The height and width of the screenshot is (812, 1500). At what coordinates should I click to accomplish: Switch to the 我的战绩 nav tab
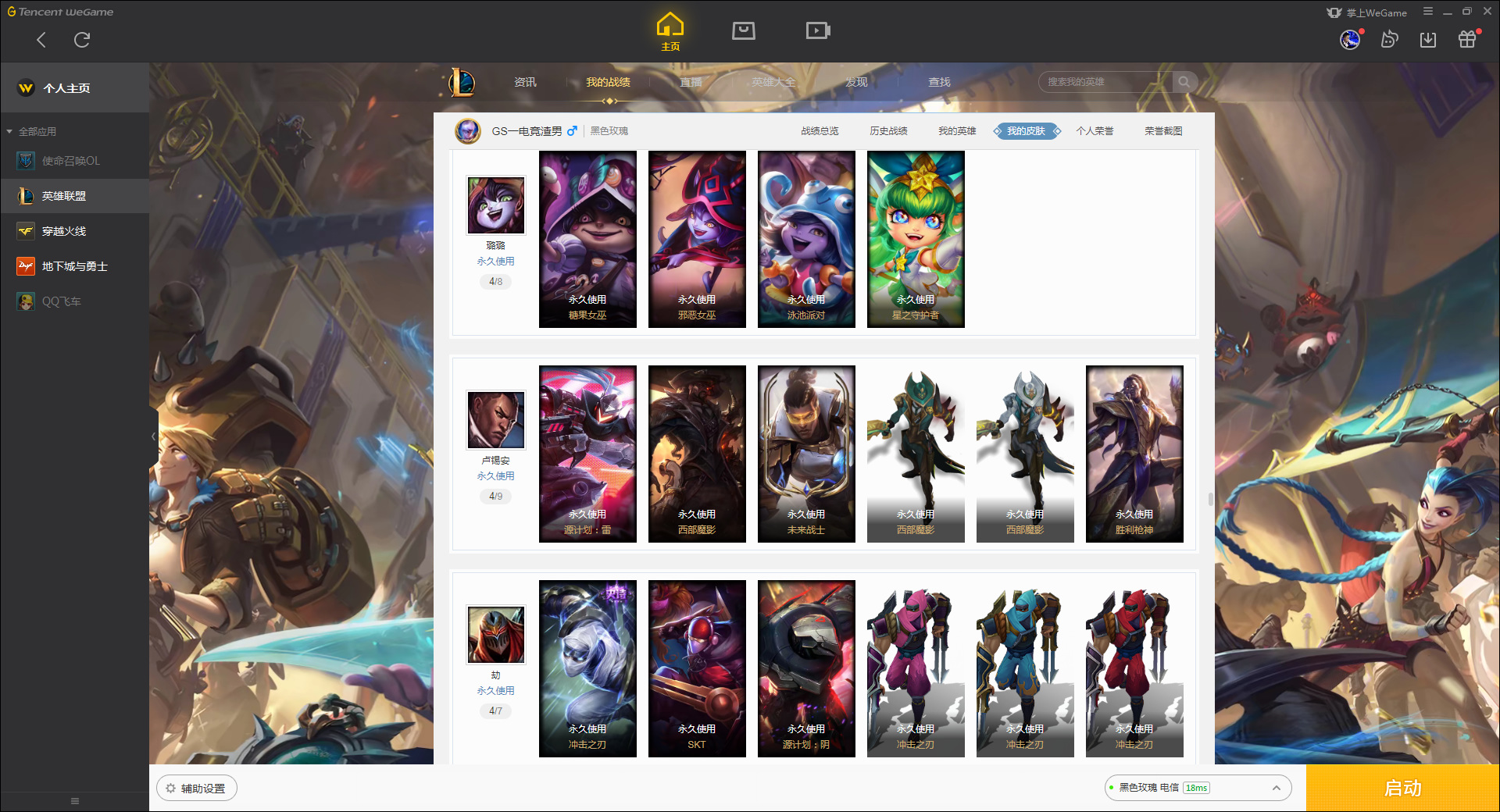click(x=608, y=82)
